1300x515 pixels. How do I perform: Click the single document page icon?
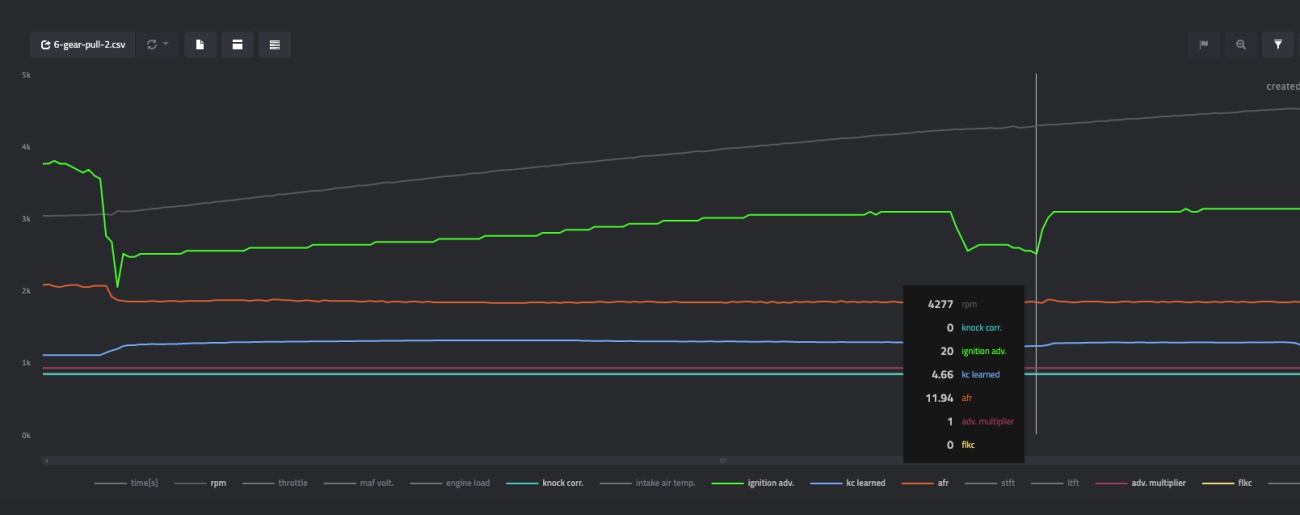click(200, 45)
